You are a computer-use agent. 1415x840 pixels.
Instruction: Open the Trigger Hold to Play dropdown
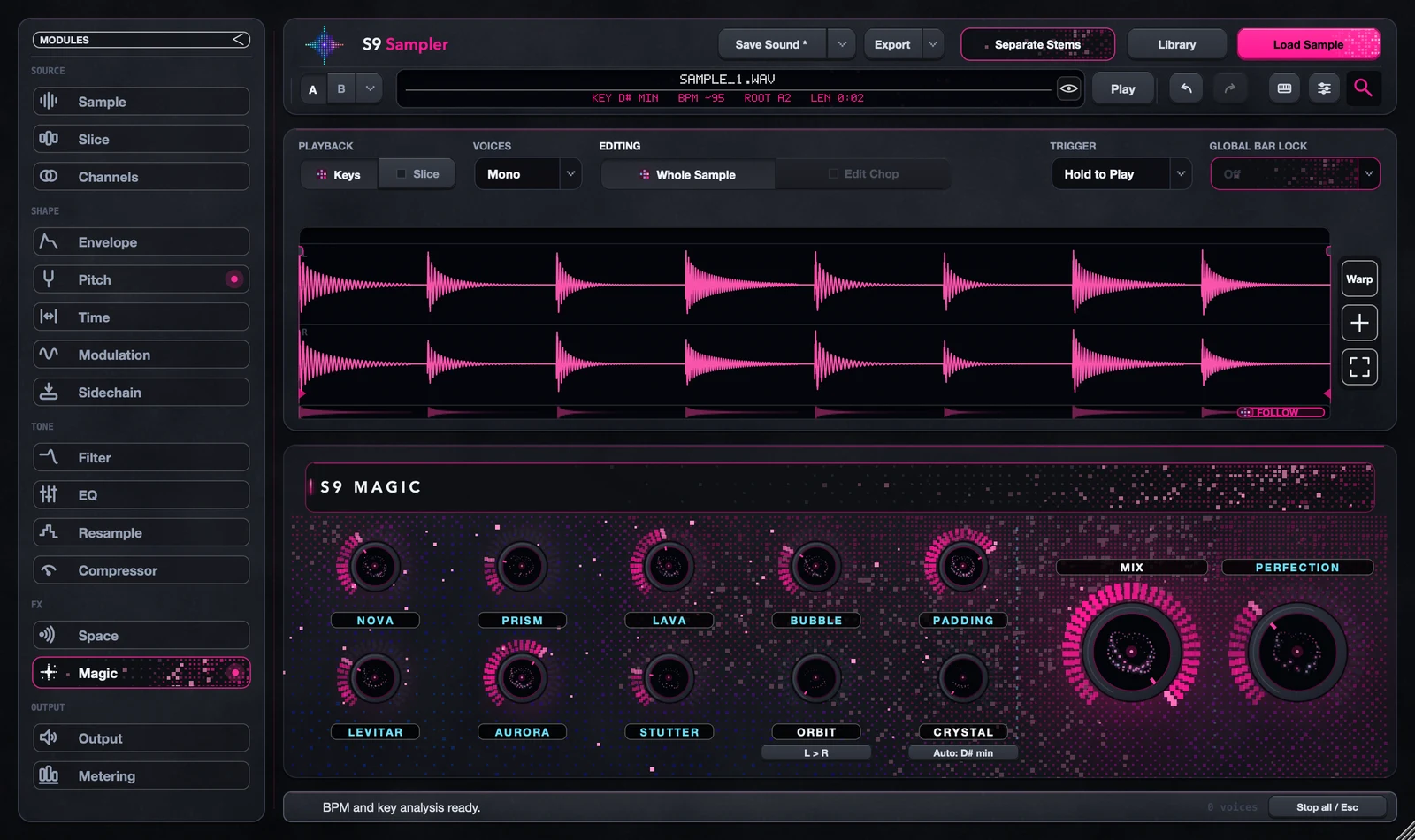pos(1121,174)
